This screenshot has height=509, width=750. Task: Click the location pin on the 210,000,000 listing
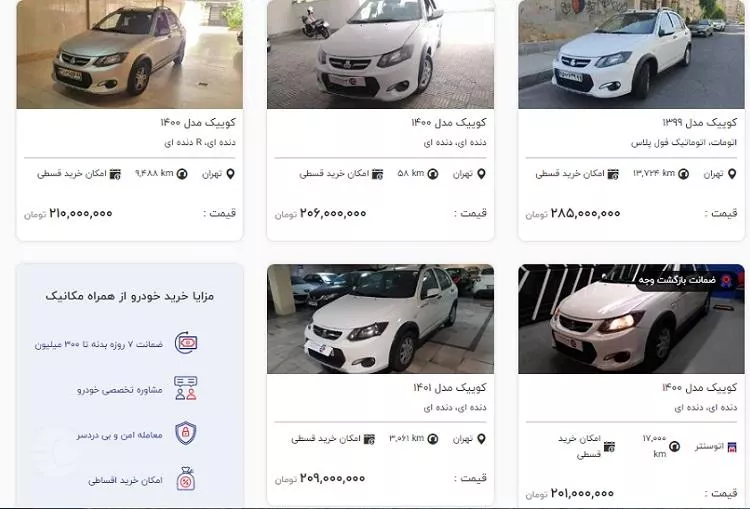[x=231, y=174]
